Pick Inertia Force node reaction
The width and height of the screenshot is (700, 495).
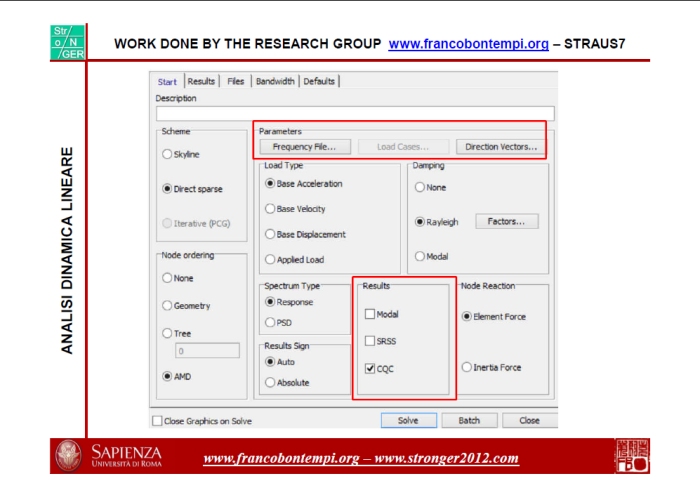coord(467,368)
